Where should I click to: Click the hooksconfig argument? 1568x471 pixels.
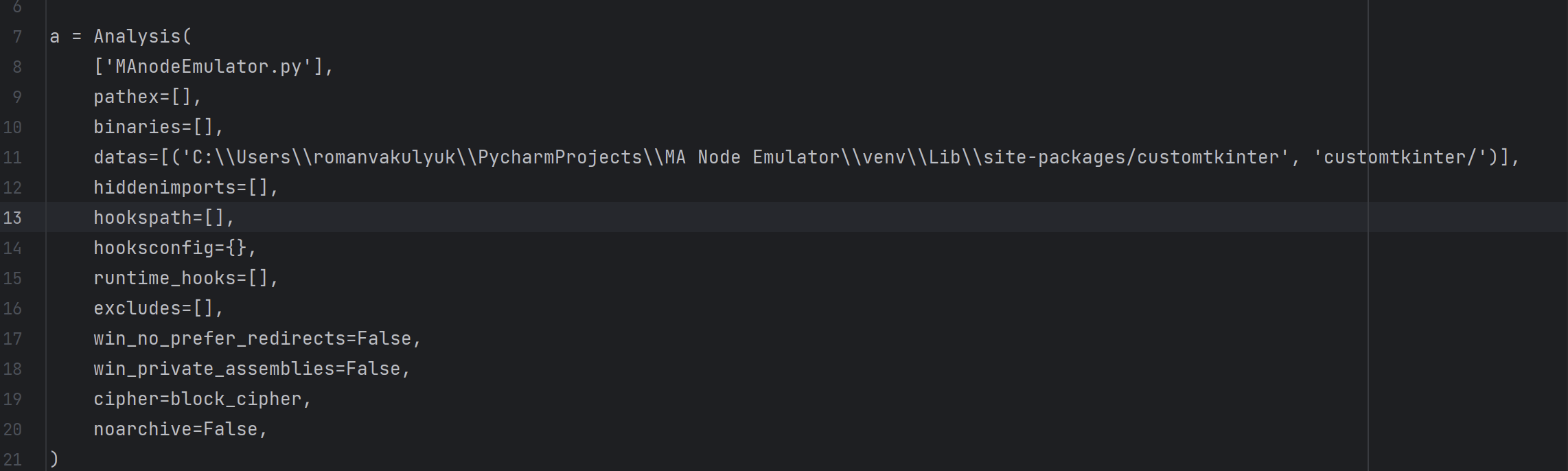click(x=154, y=248)
